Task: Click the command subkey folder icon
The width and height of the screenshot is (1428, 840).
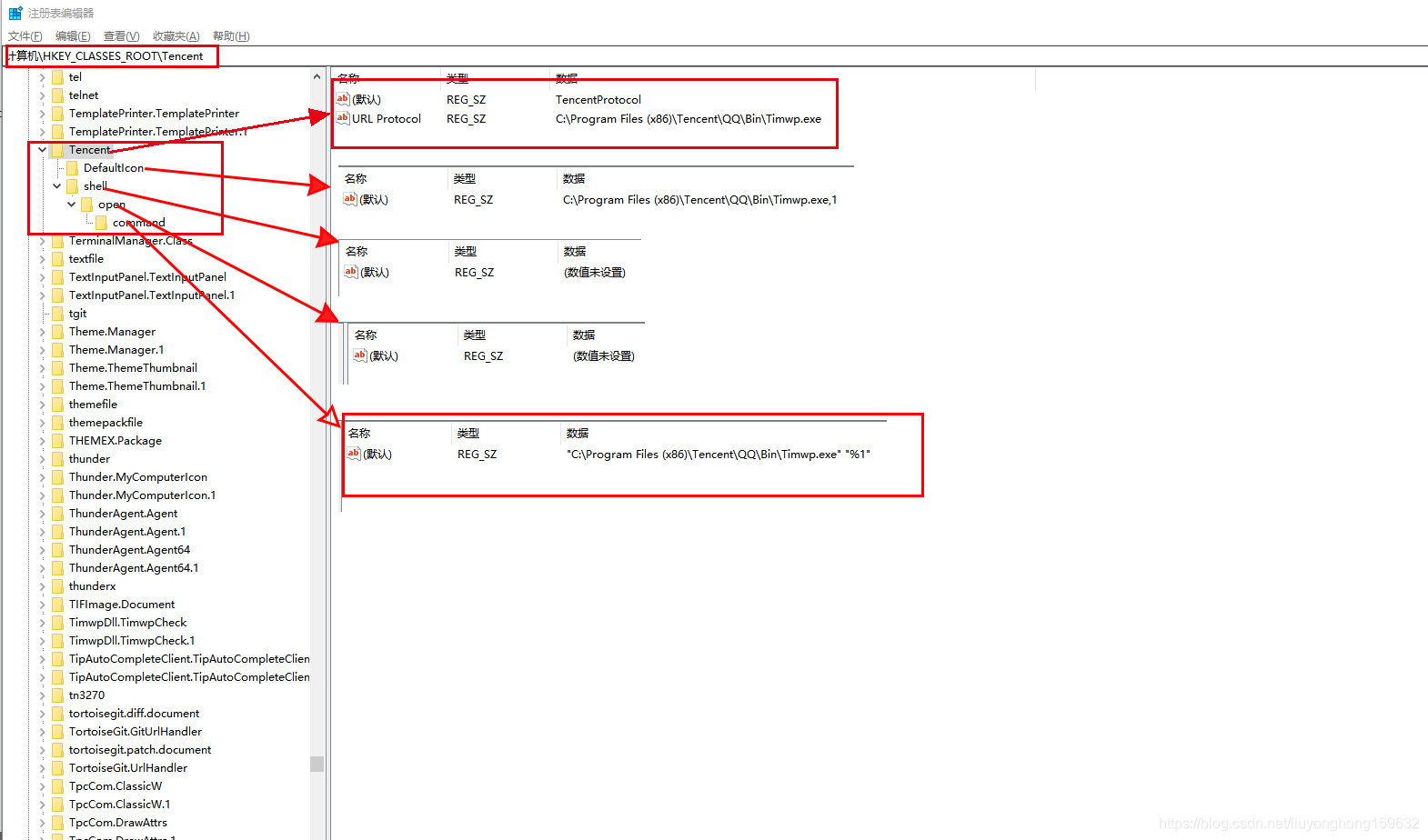Action: [102, 223]
